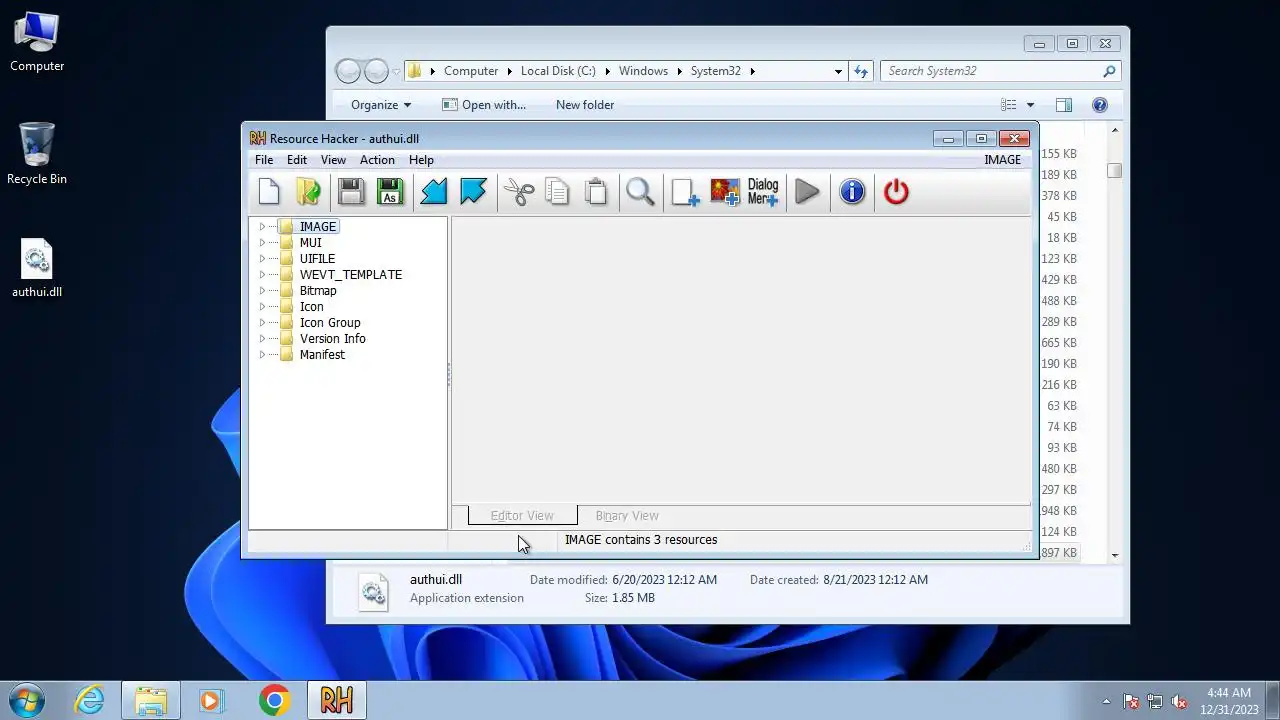This screenshot has height=720, width=1280.
Task: Expand the Icon Group tree node
Action: pyautogui.click(x=262, y=323)
